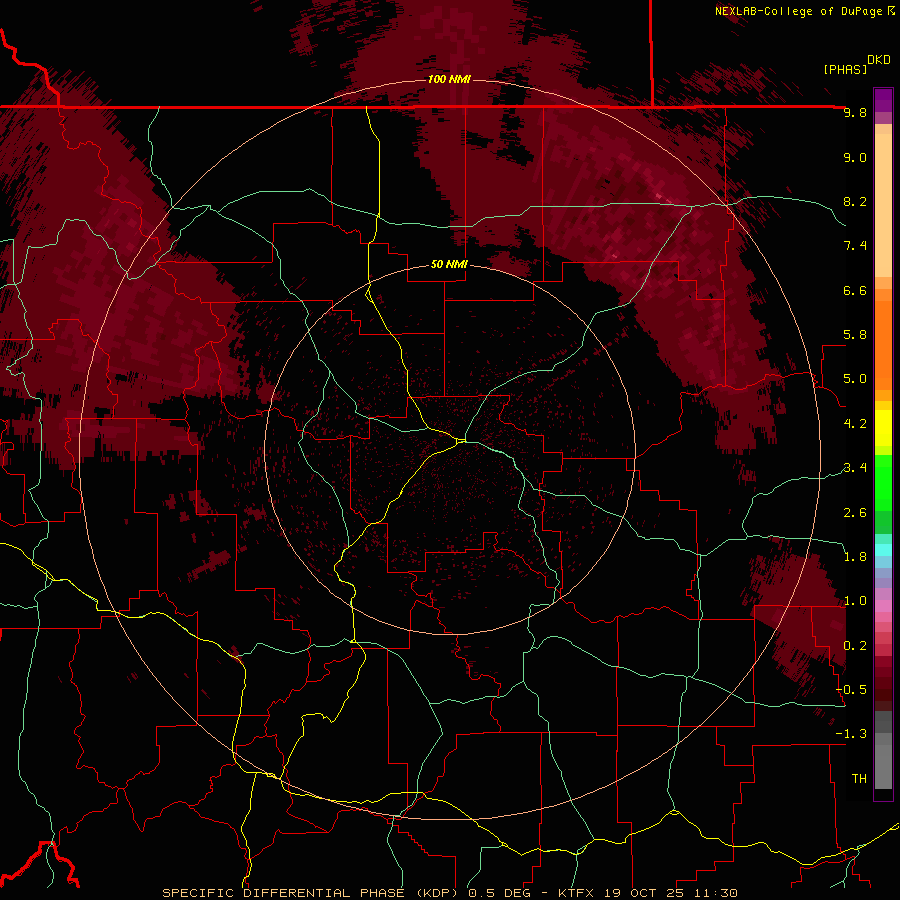Click the NEXLAB-College of DuPage credit text

799,11
